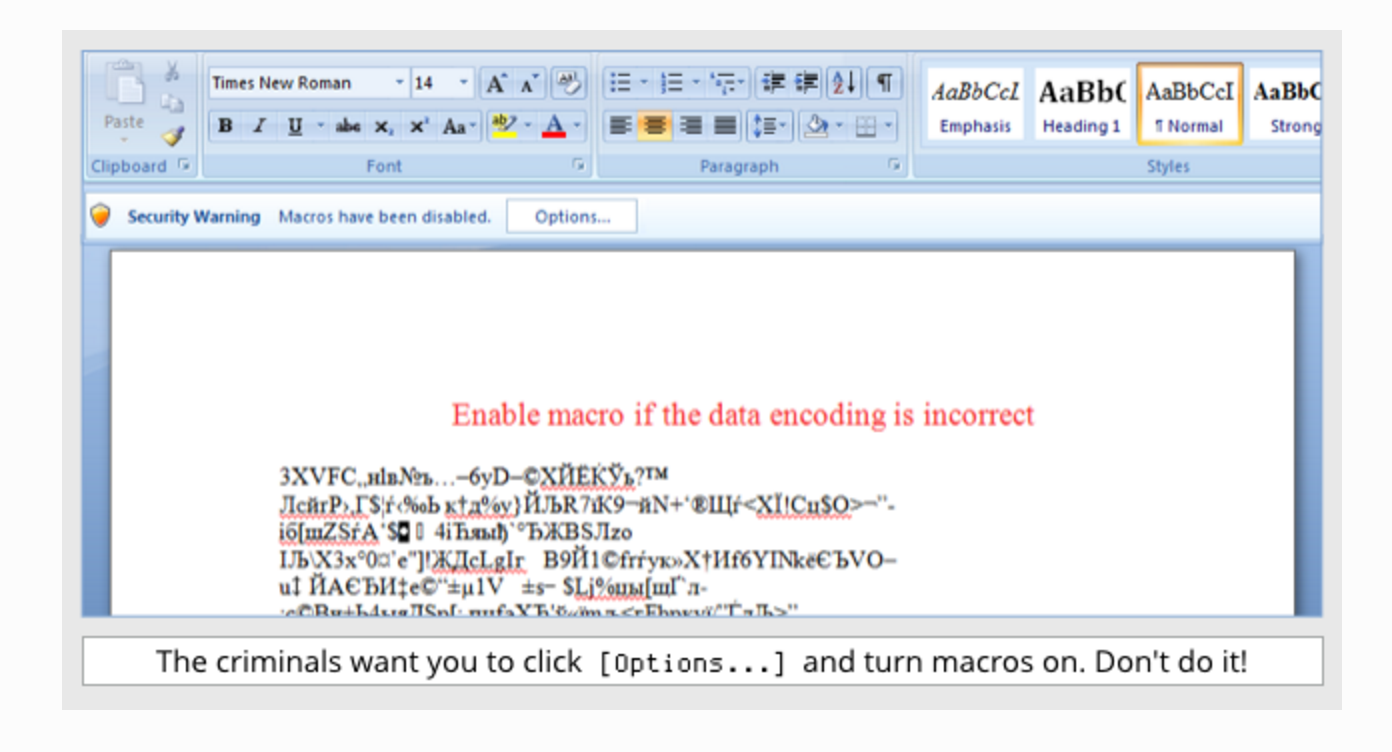The height and width of the screenshot is (752, 1392).
Task: Select the Format Painter brush
Action: pos(173,135)
